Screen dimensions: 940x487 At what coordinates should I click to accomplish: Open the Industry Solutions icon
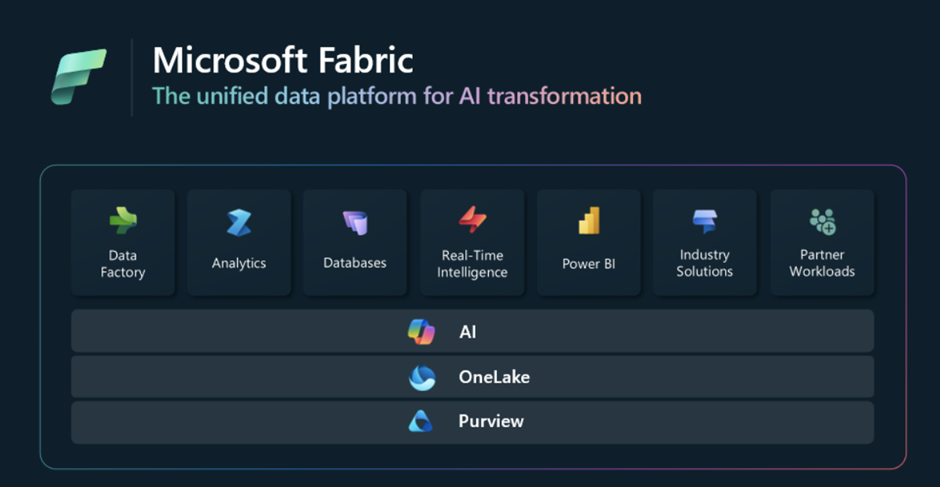(704, 220)
